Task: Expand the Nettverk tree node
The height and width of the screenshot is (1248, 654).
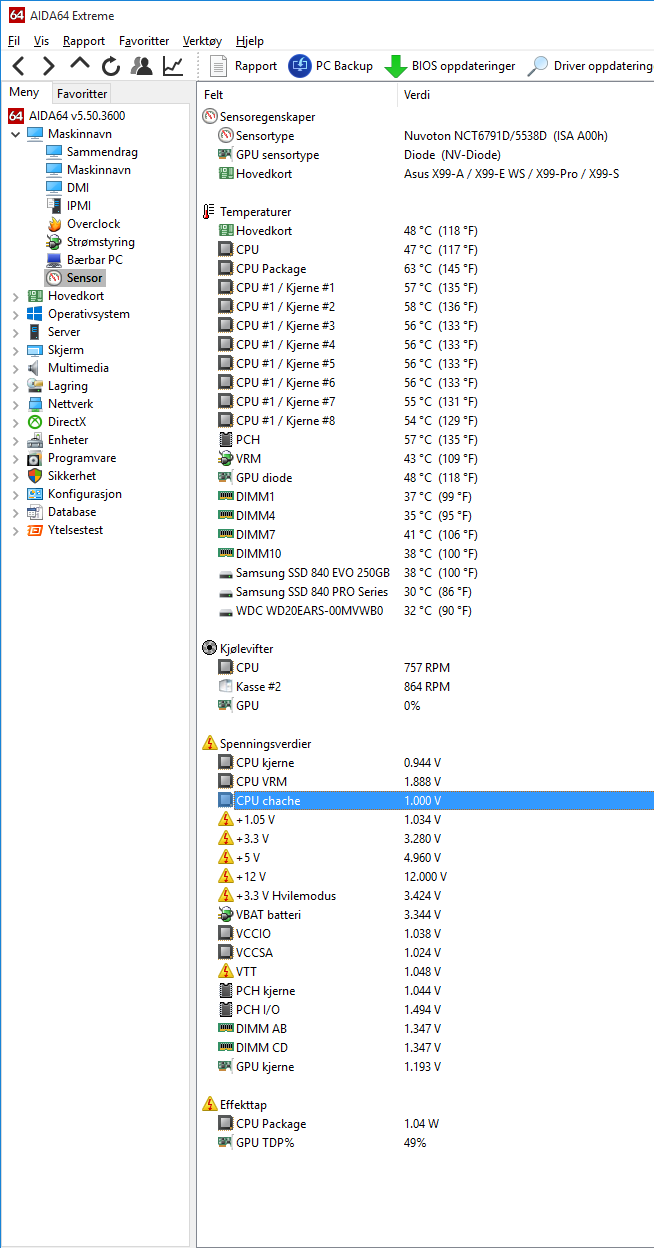Action: pyautogui.click(x=15, y=404)
